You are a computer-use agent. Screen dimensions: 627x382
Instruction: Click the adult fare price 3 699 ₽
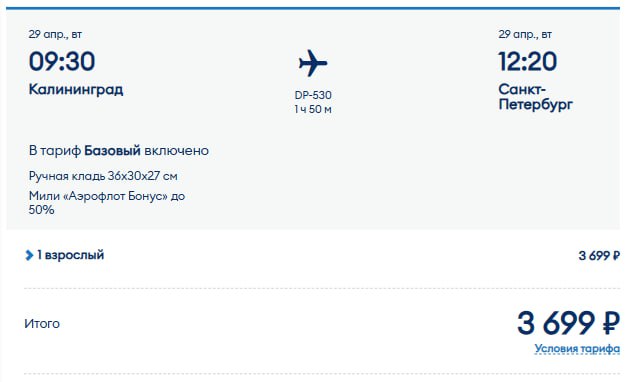point(599,255)
